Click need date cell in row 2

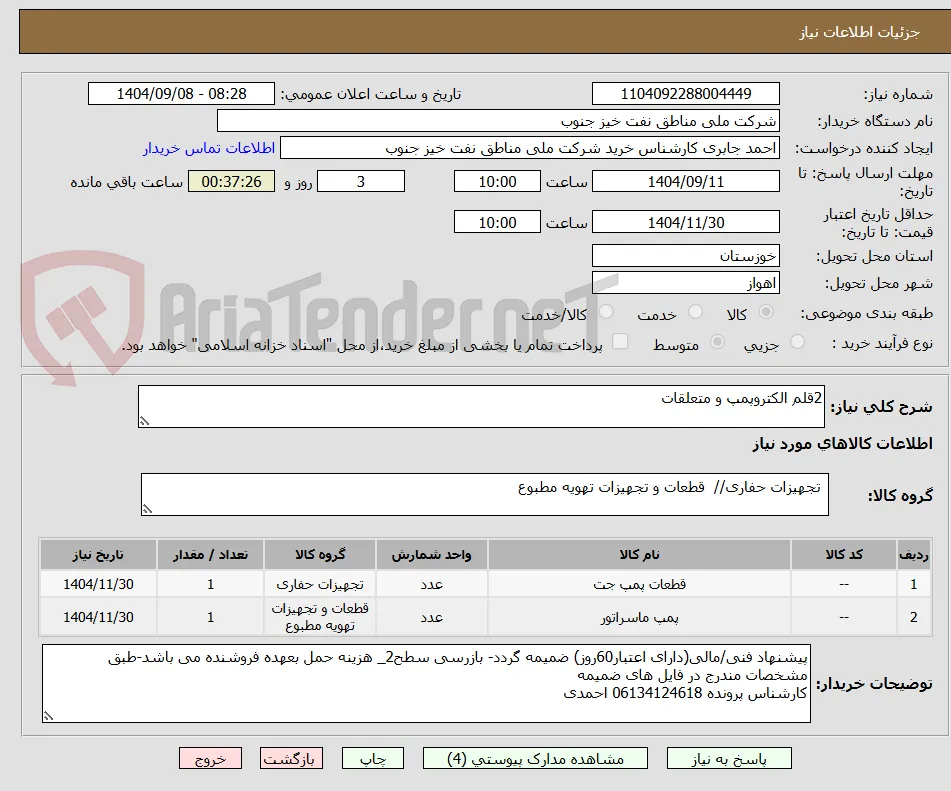[98, 617]
